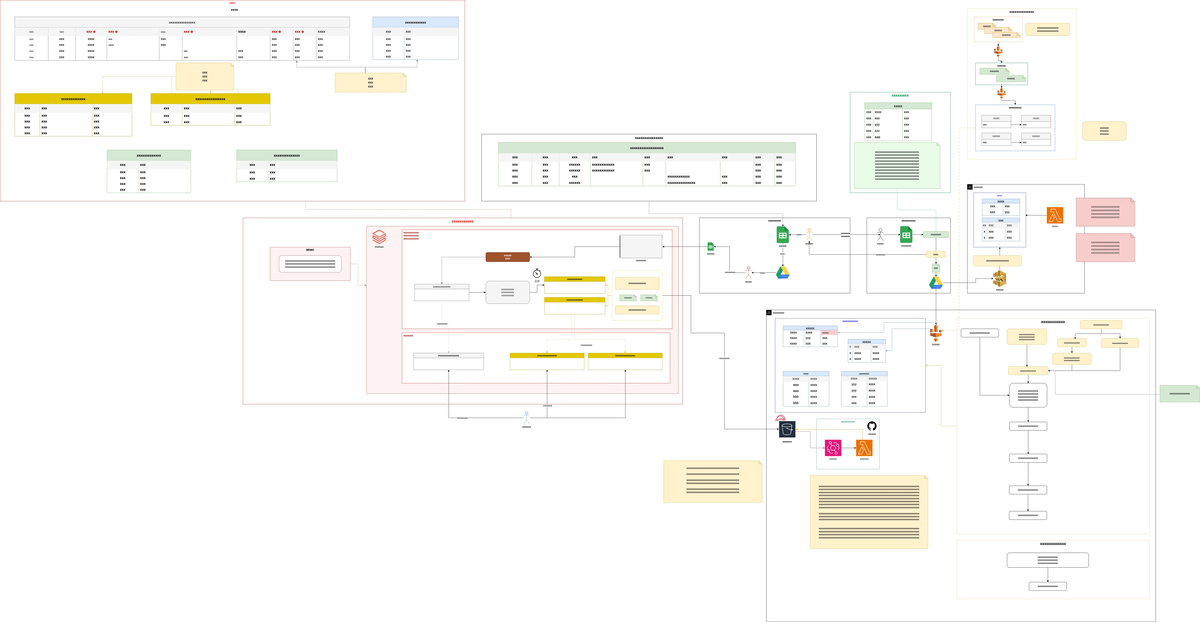Click the Google Sheets icon right of the black actor
Viewport: 1200px width, 622px height.
click(x=906, y=234)
